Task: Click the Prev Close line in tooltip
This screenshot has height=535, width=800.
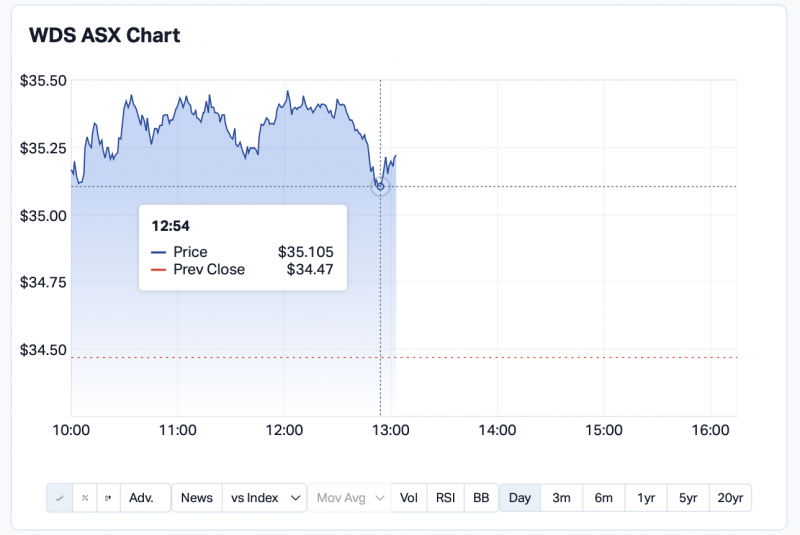Action: (242, 269)
